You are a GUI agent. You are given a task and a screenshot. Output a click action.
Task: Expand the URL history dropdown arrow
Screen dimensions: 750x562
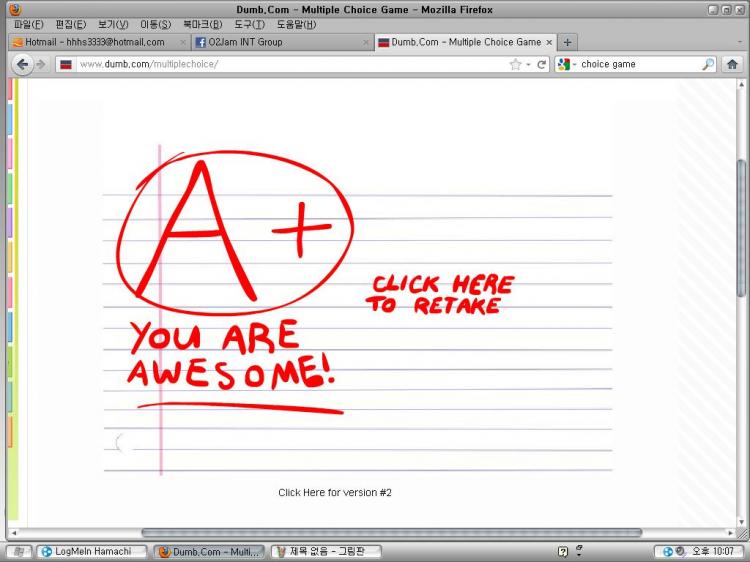529,64
